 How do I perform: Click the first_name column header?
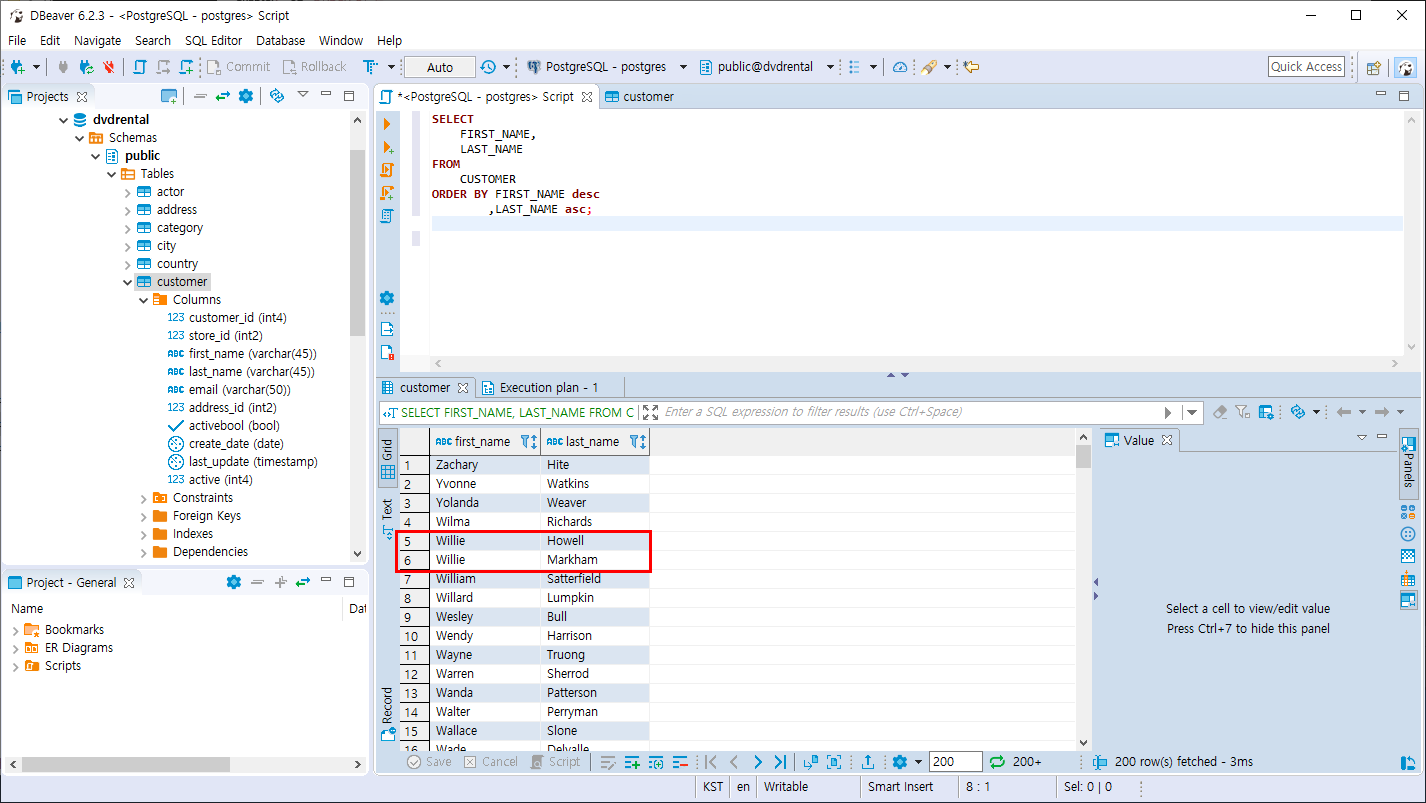click(485, 441)
